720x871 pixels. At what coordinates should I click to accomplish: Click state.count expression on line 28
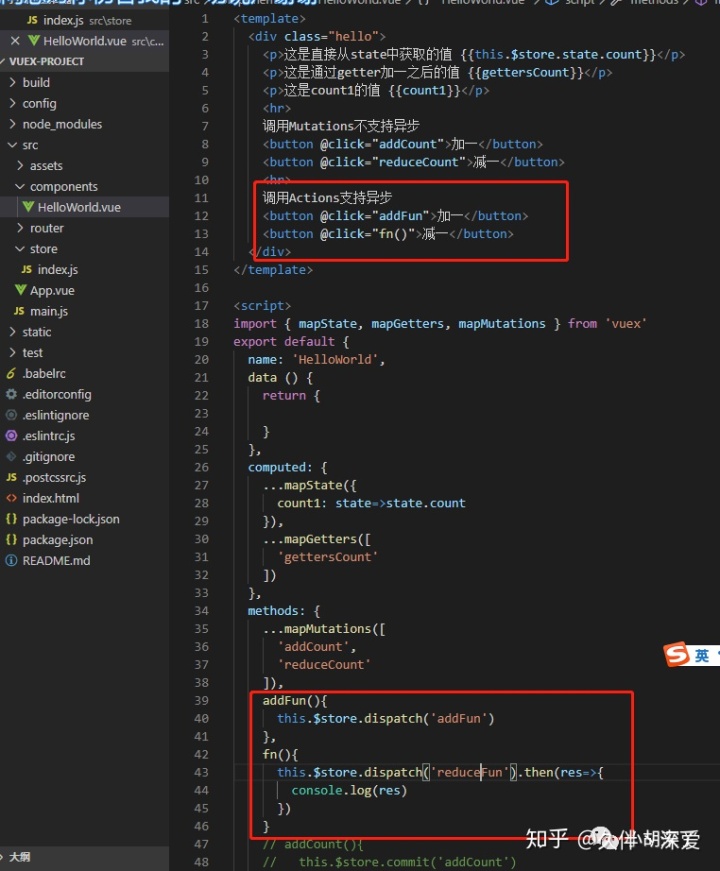(426, 503)
